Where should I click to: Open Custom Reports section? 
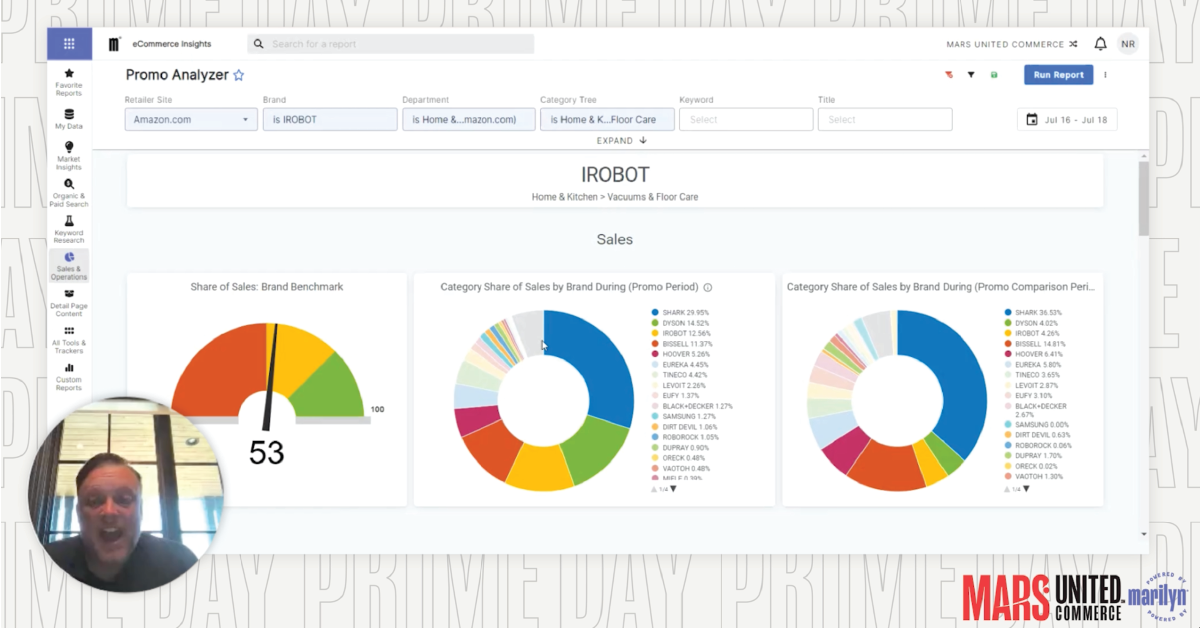click(69, 376)
